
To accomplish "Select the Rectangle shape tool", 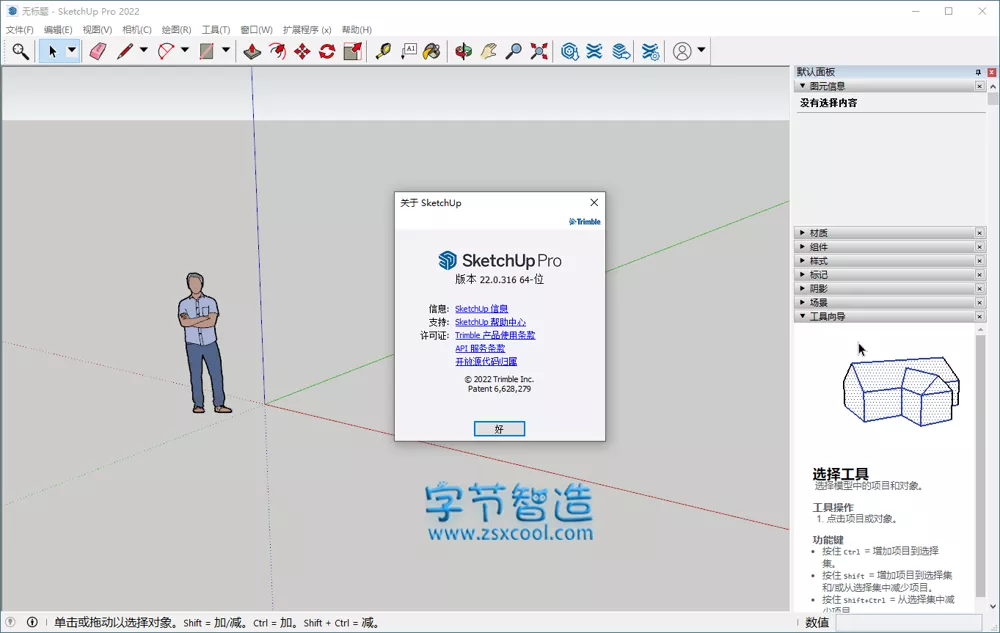I will pyautogui.click(x=207, y=51).
